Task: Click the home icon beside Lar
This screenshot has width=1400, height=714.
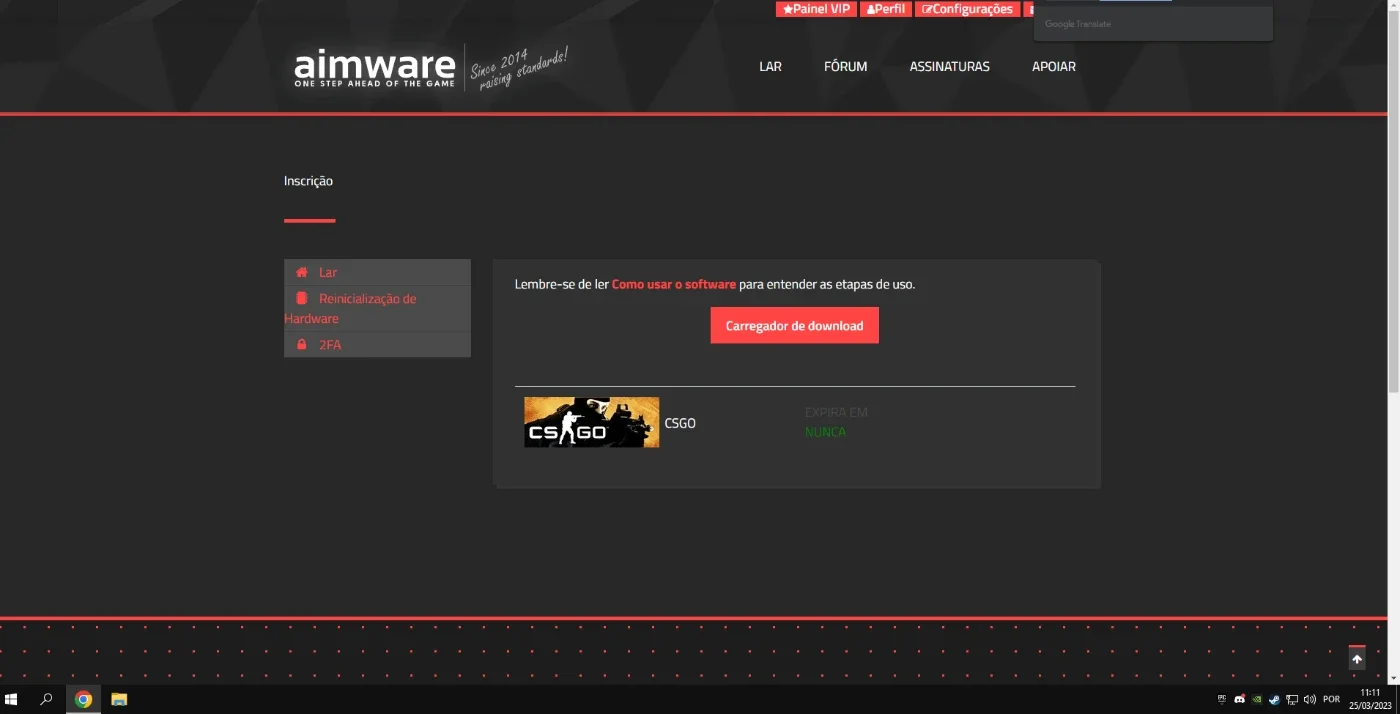Action: pos(301,272)
